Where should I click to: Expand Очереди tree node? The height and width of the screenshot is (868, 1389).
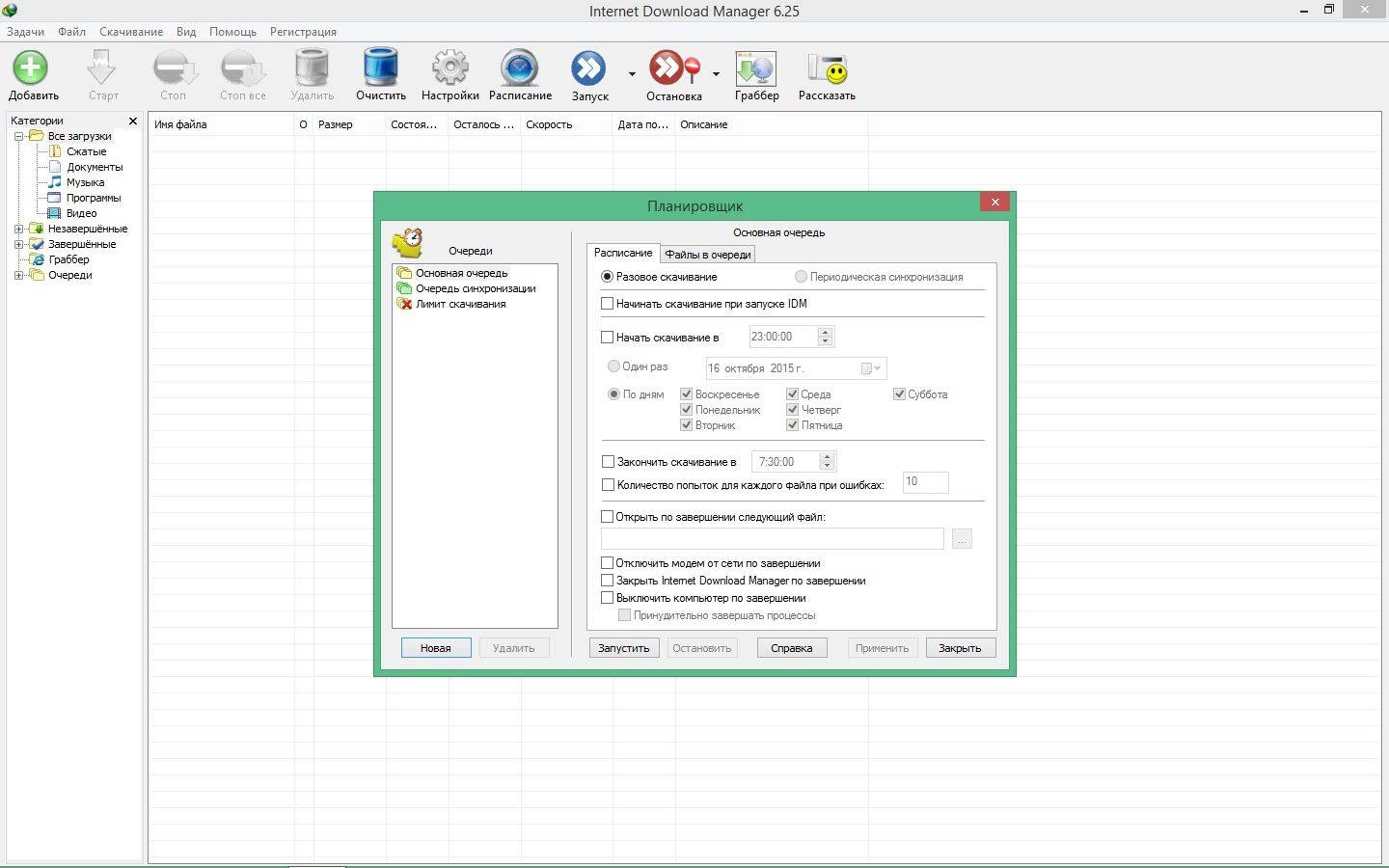(18, 275)
